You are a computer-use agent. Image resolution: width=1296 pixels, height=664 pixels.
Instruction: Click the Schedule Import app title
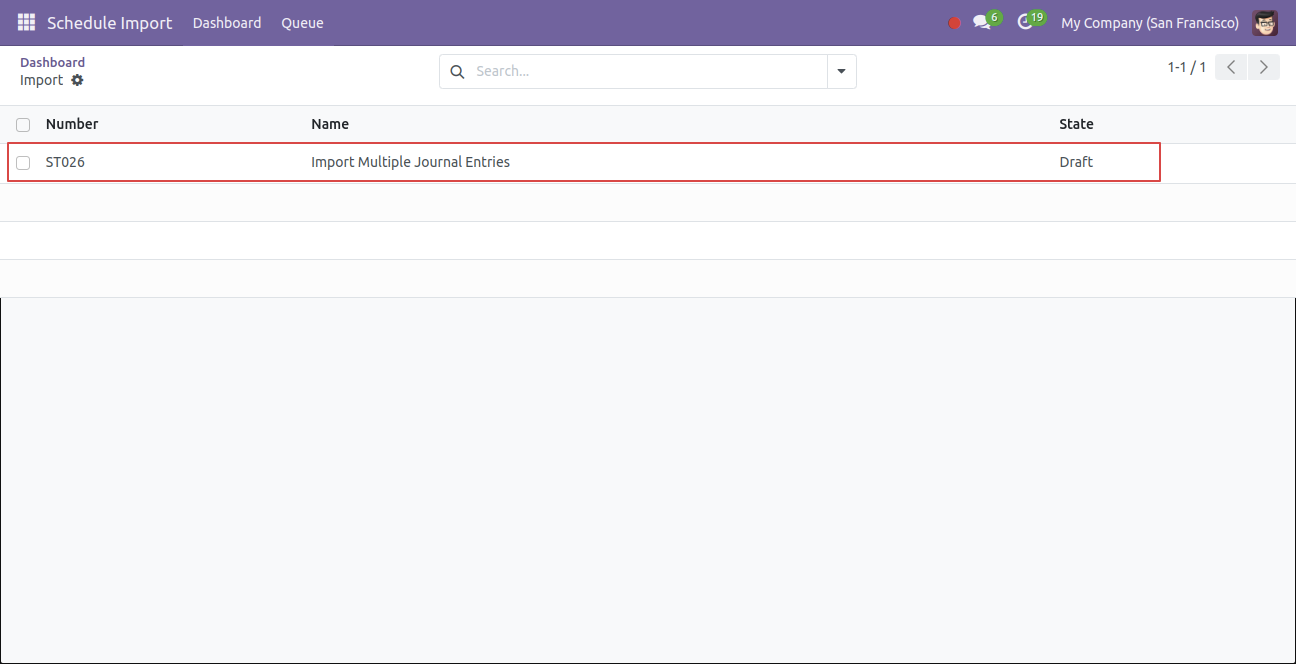click(110, 23)
